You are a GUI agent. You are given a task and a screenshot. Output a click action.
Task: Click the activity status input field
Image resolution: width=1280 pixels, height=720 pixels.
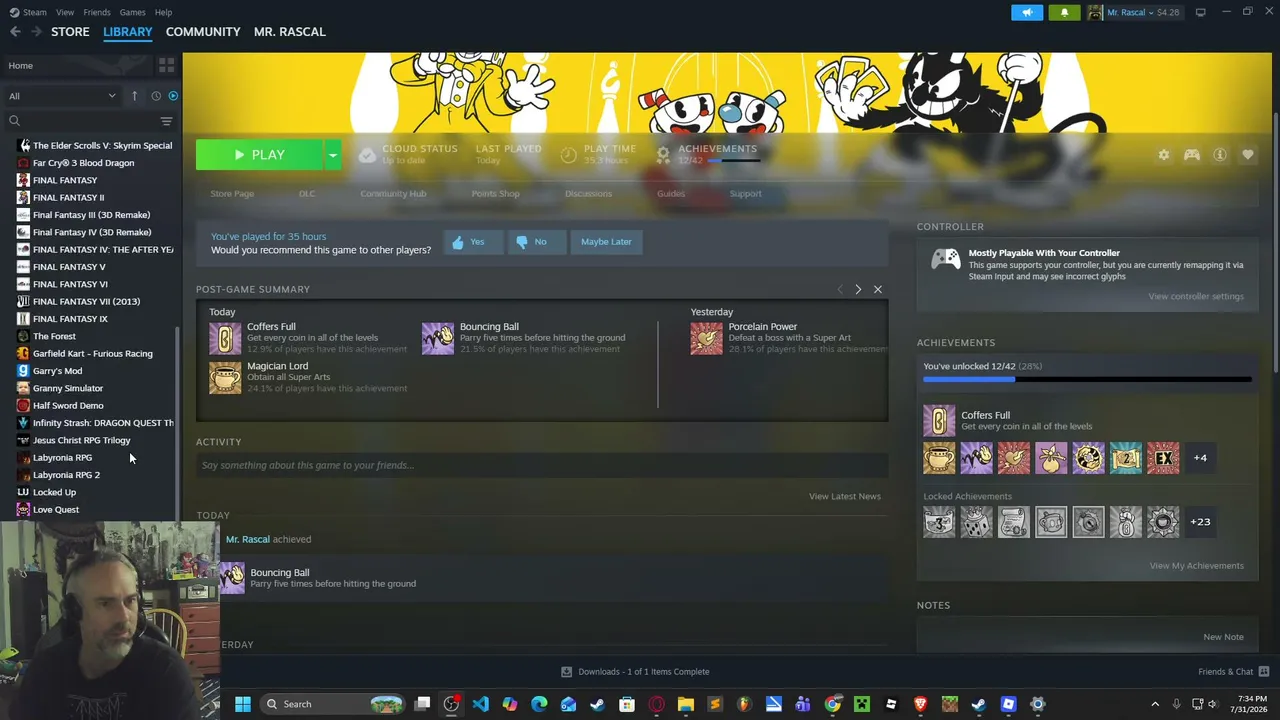[542, 465]
